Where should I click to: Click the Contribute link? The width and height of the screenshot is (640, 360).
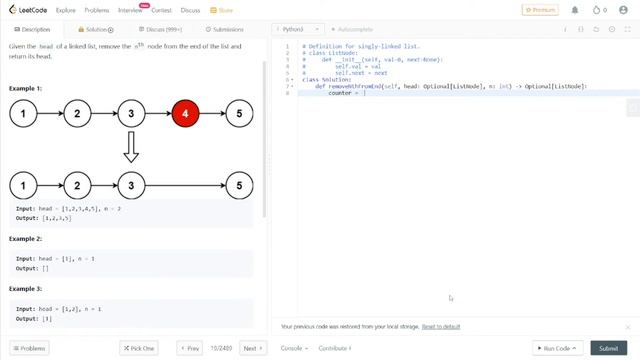[x=335, y=348]
